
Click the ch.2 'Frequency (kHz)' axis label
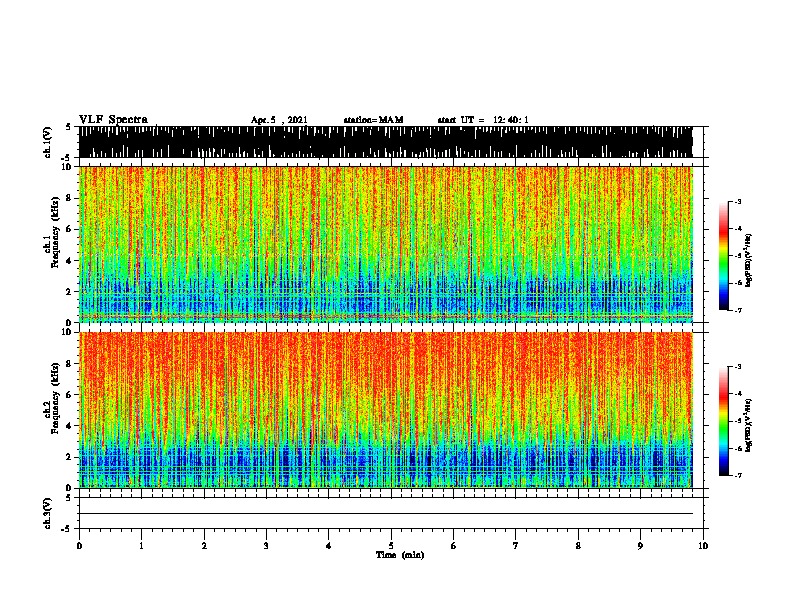coord(55,398)
